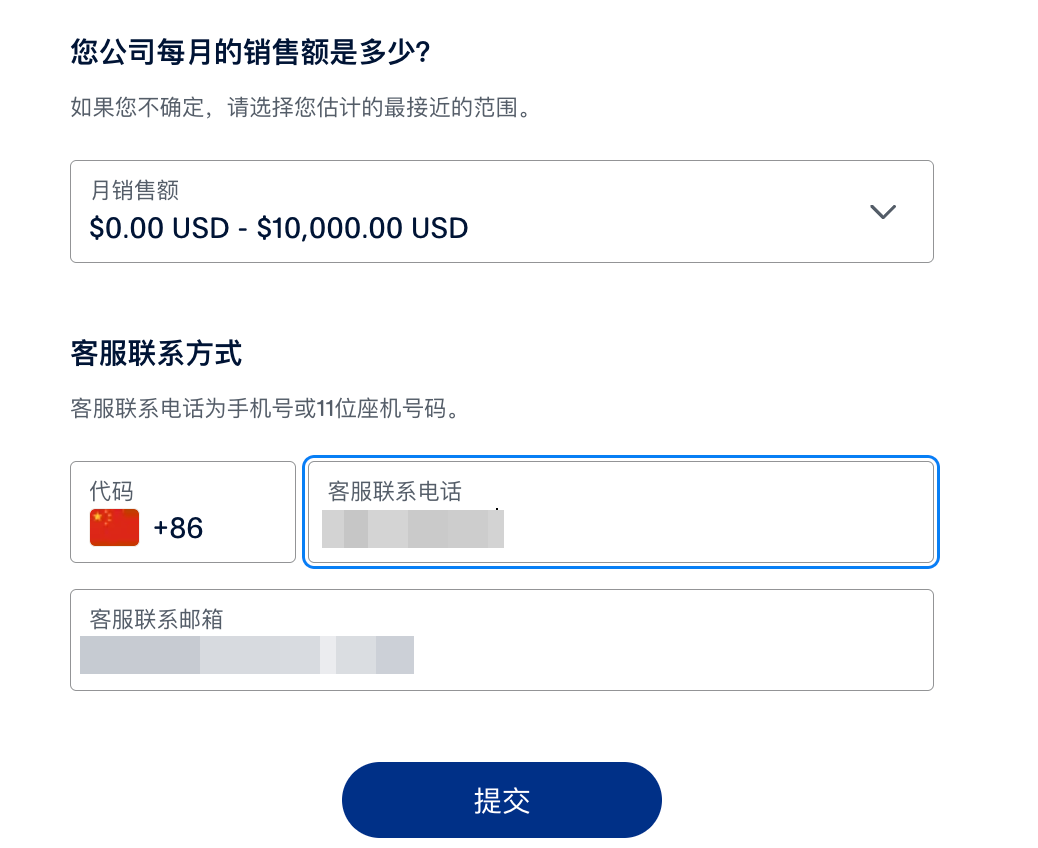
Task: Click the dropdown chevron beside monthly sales
Action: (x=882, y=212)
